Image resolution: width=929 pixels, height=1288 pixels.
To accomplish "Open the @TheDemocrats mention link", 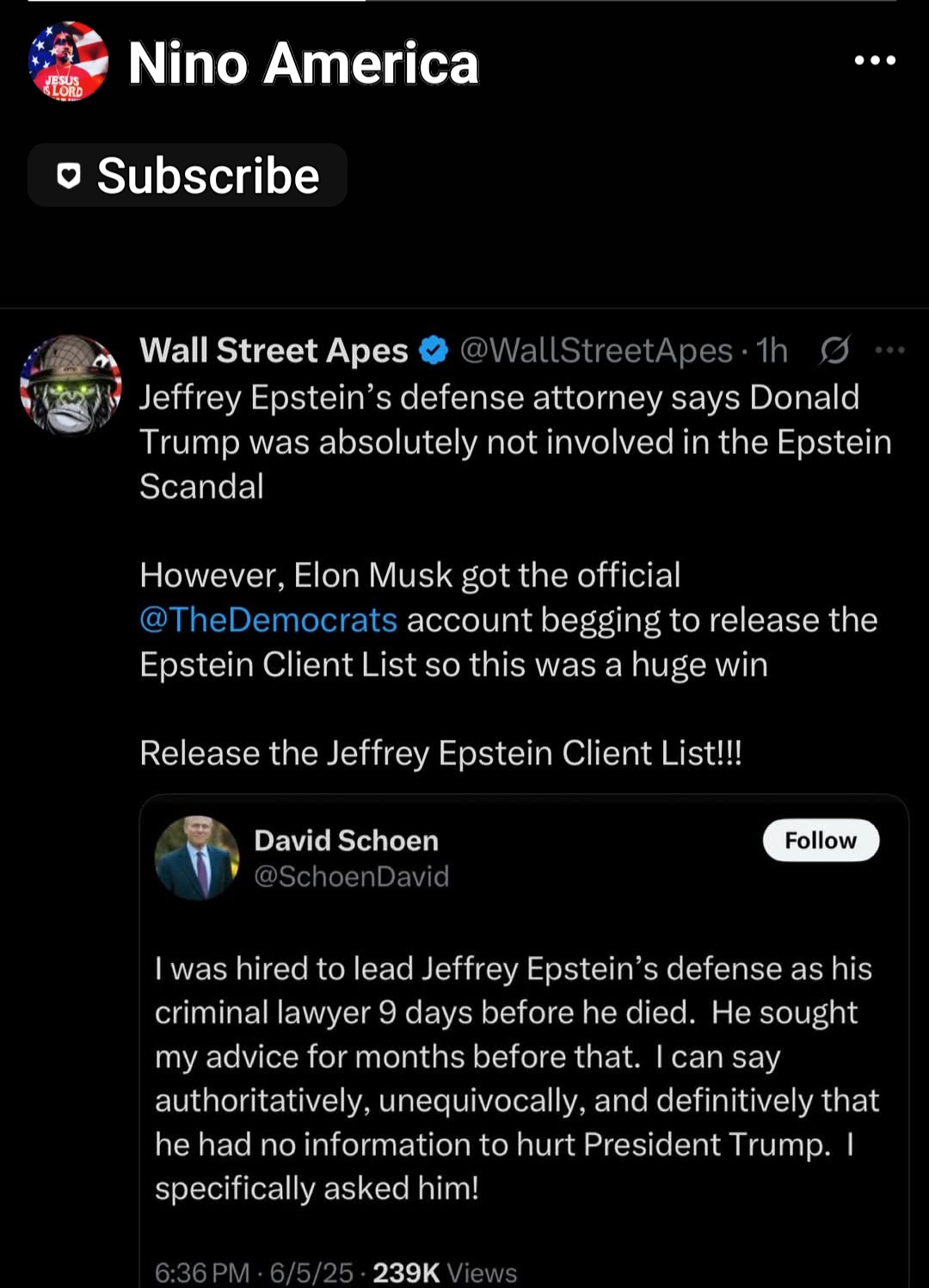I will [268, 619].
